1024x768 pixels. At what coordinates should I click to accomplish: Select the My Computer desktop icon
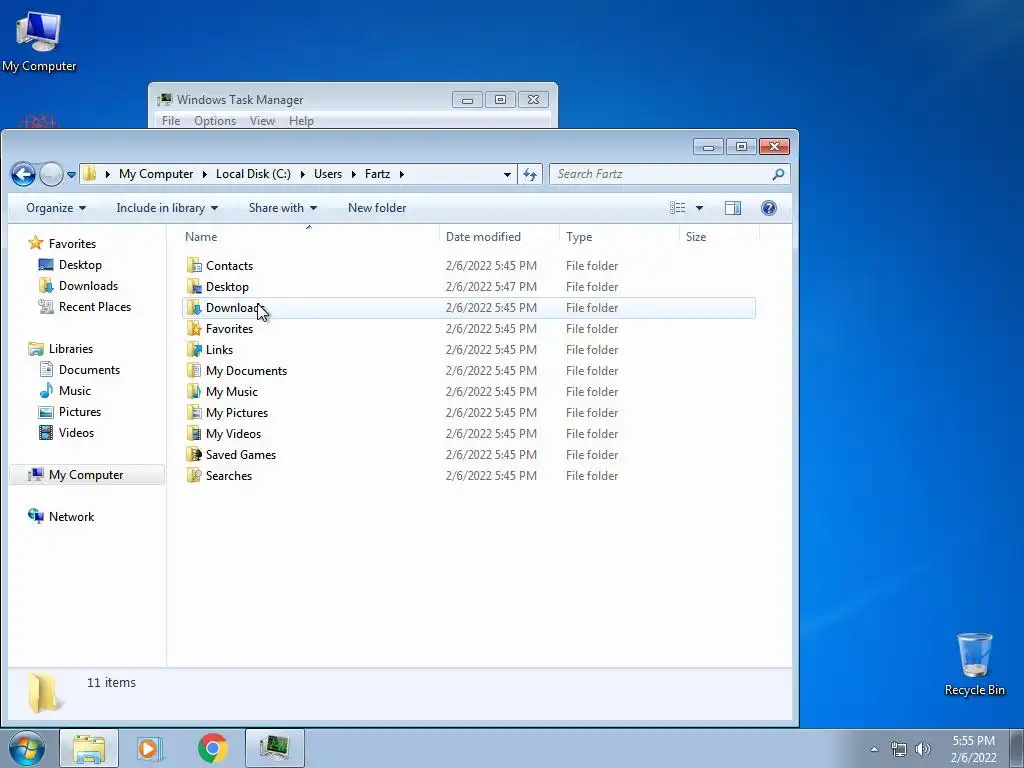click(x=39, y=42)
